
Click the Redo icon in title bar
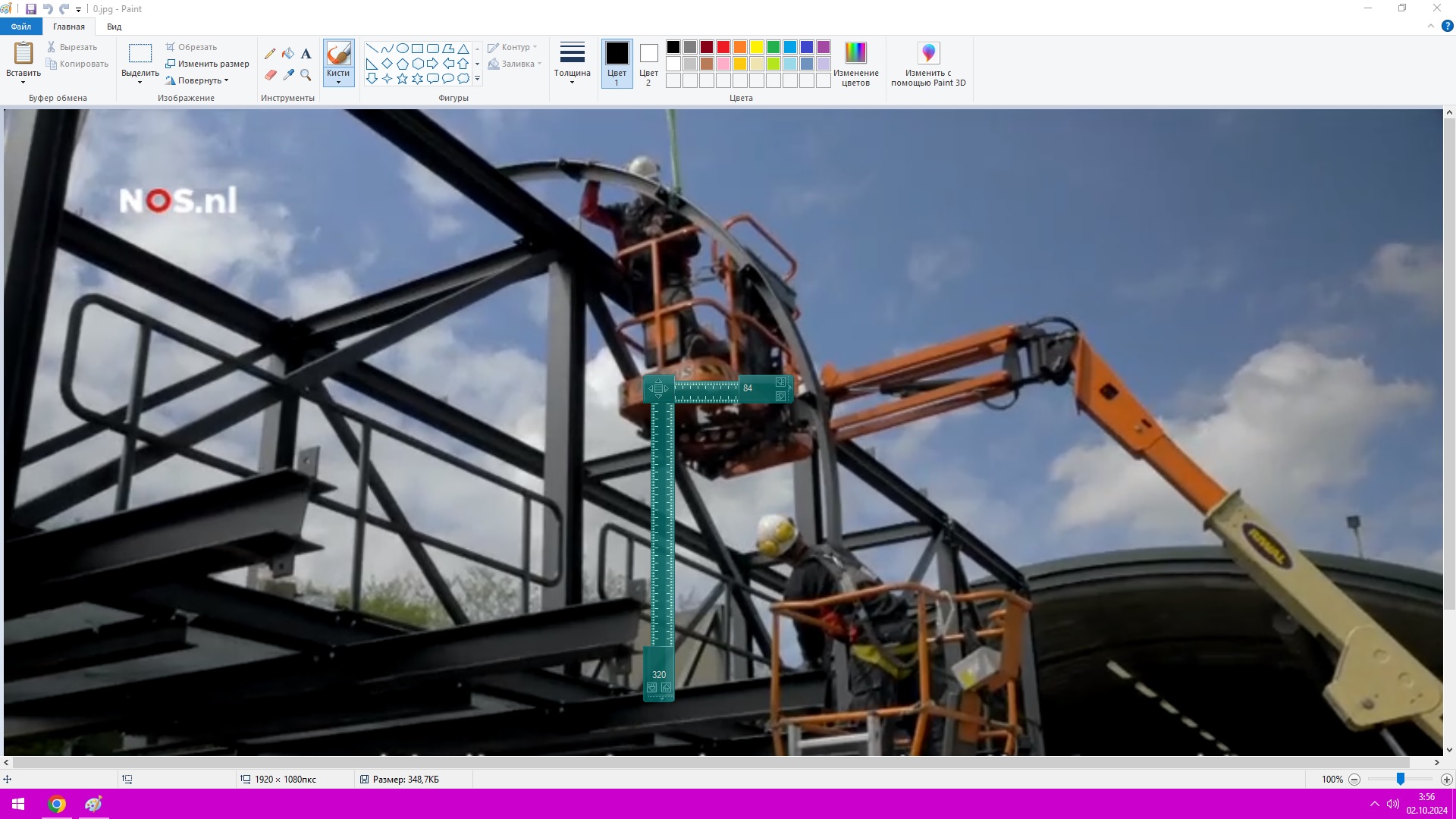click(x=64, y=9)
